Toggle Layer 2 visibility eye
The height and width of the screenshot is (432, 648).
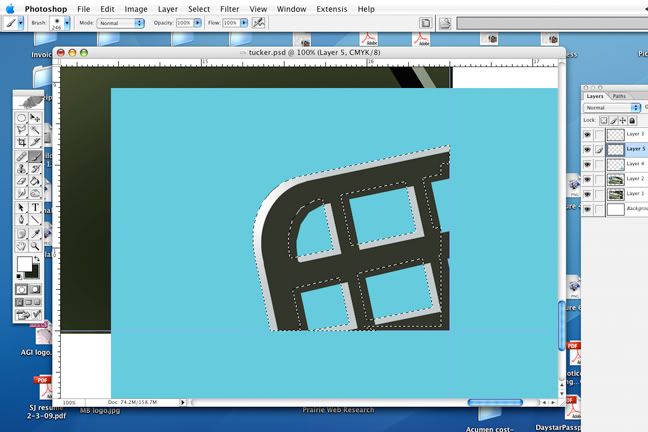coord(587,179)
